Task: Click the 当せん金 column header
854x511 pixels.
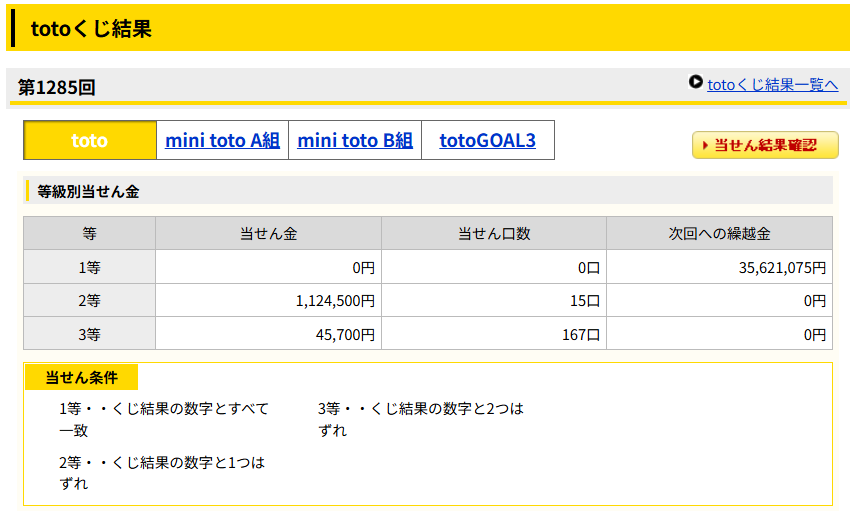Action: 269,234
